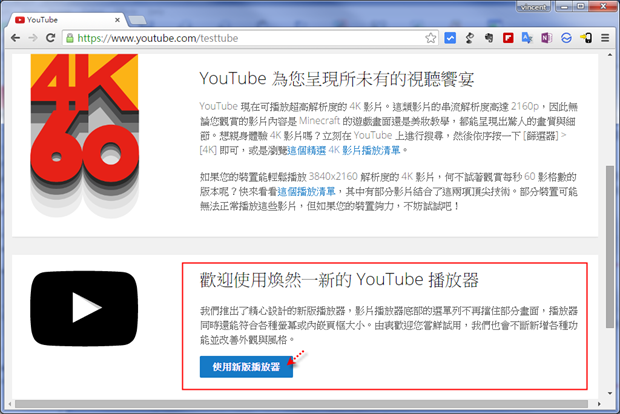Reload the page with the refresh icon

point(50,38)
